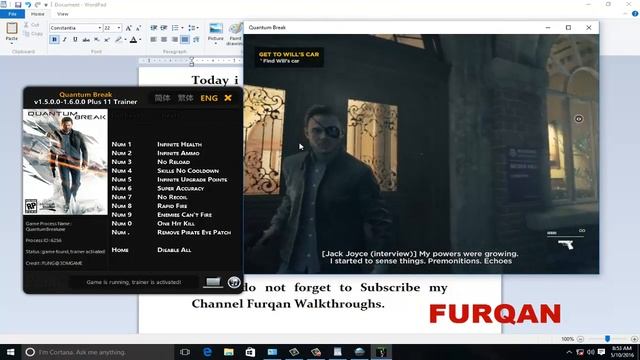
Task: Copy the selected text
Action: tap(33, 34)
